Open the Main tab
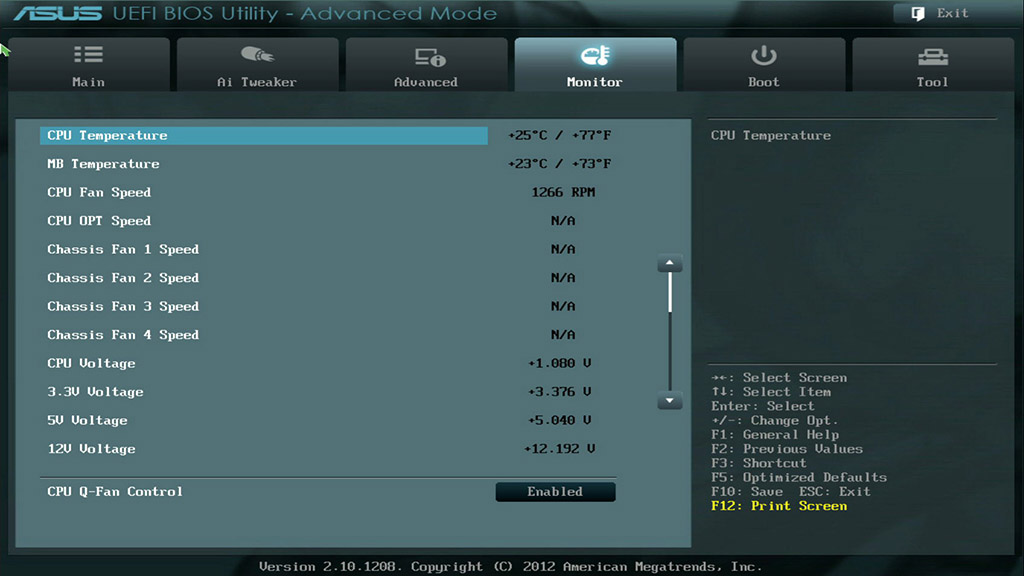1024x576 pixels. pyautogui.click(x=89, y=64)
